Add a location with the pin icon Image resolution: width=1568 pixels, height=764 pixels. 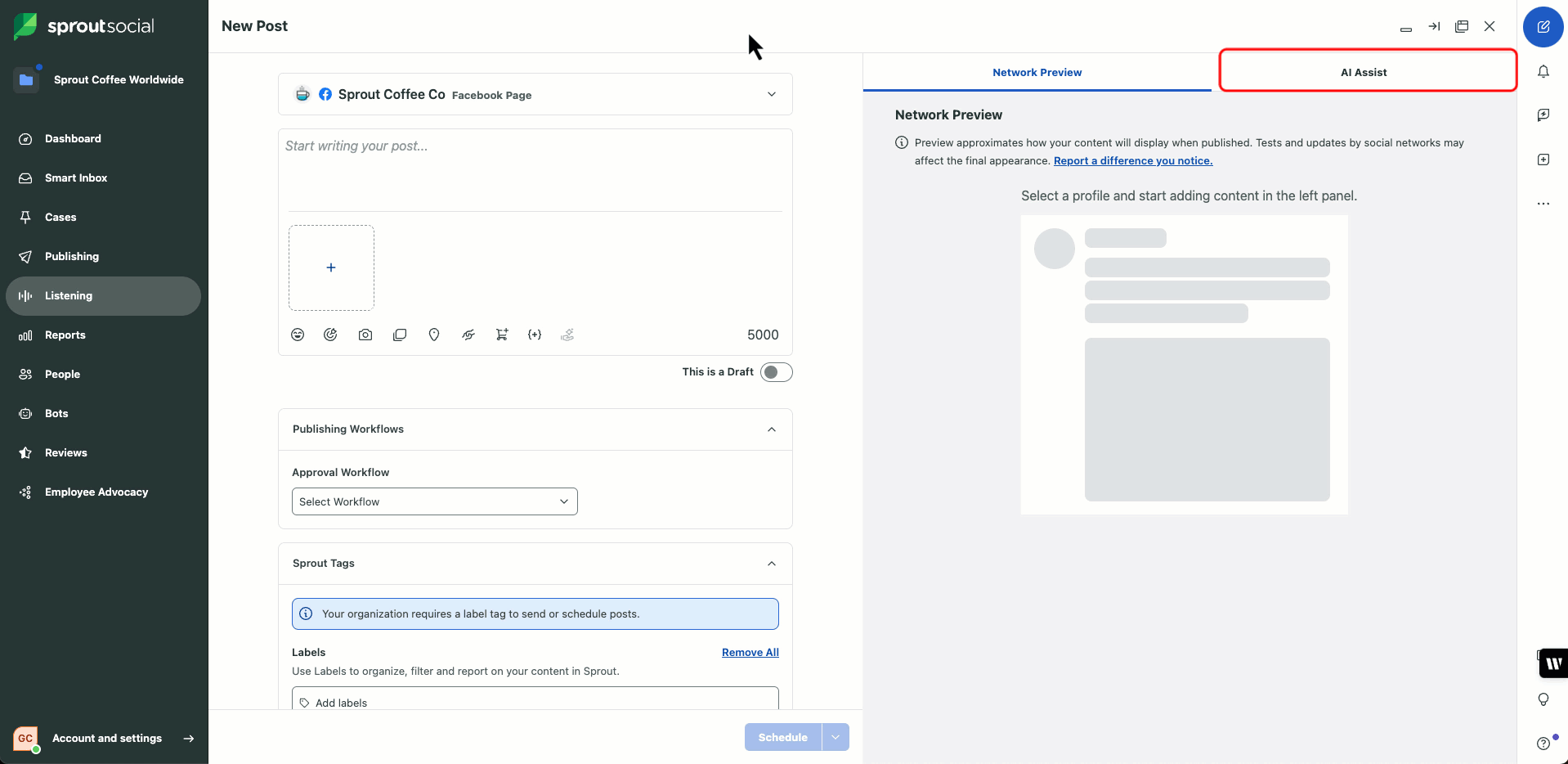point(434,335)
